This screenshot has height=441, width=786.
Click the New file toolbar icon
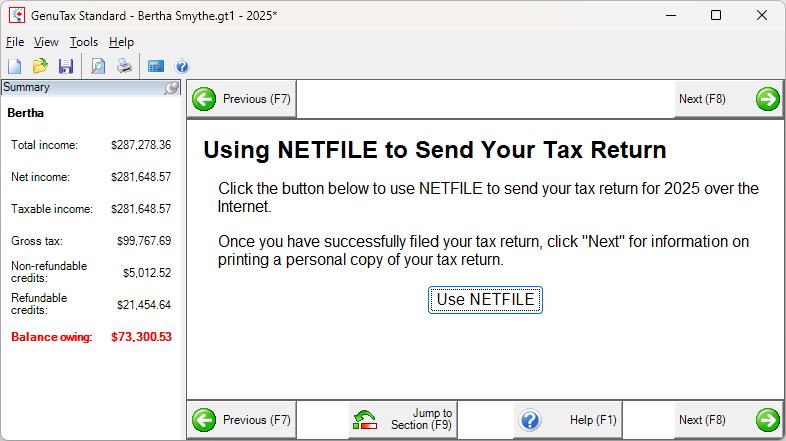pos(15,66)
